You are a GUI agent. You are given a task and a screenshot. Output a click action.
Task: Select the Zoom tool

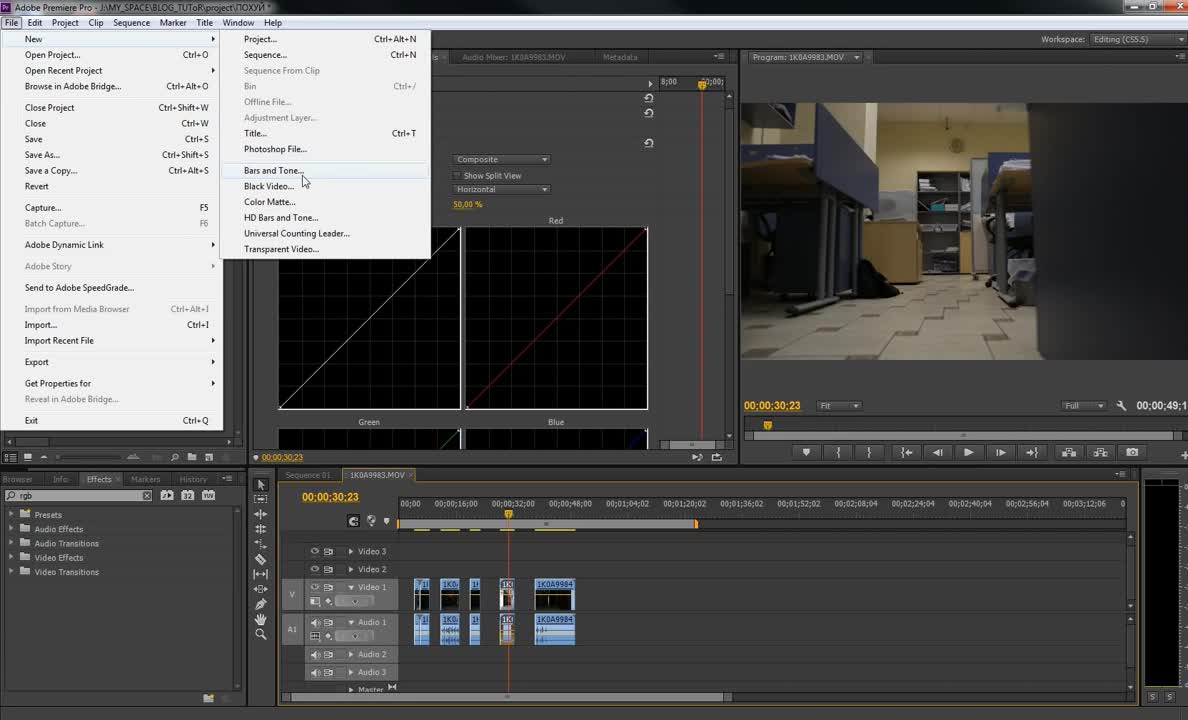261,634
